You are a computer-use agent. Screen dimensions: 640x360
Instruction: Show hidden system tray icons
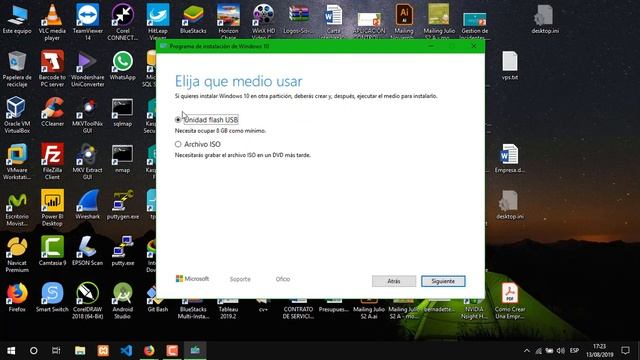pos(527,351)
